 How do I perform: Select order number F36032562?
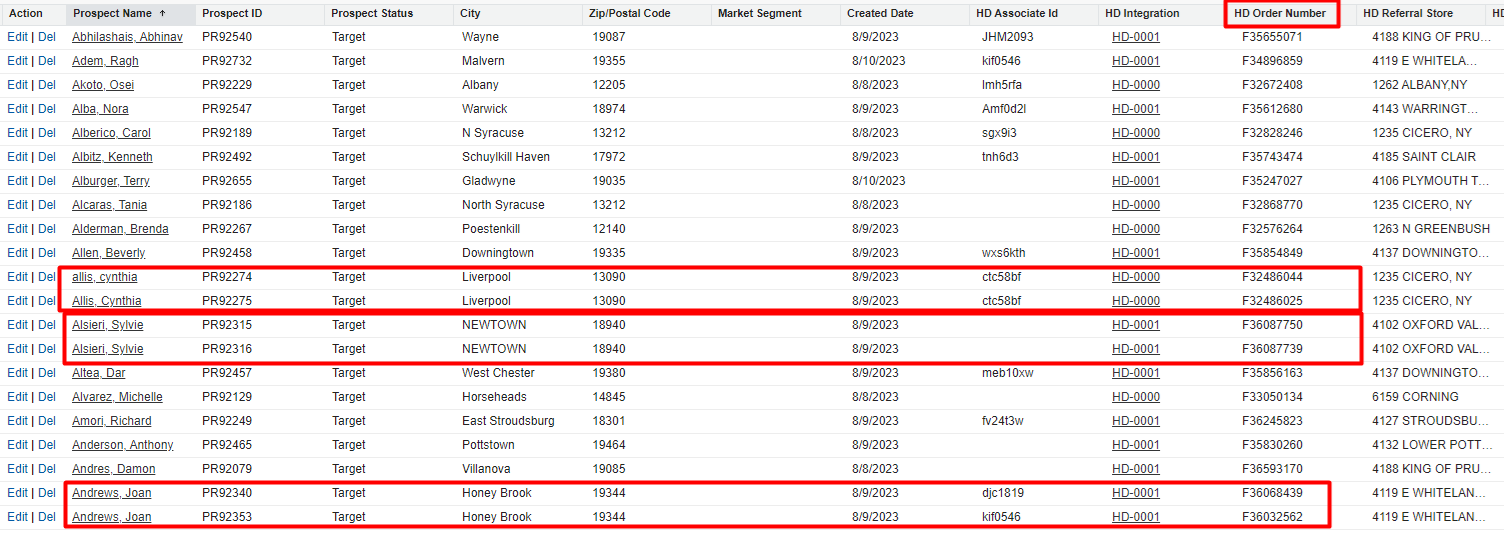tap(1272, 517)
